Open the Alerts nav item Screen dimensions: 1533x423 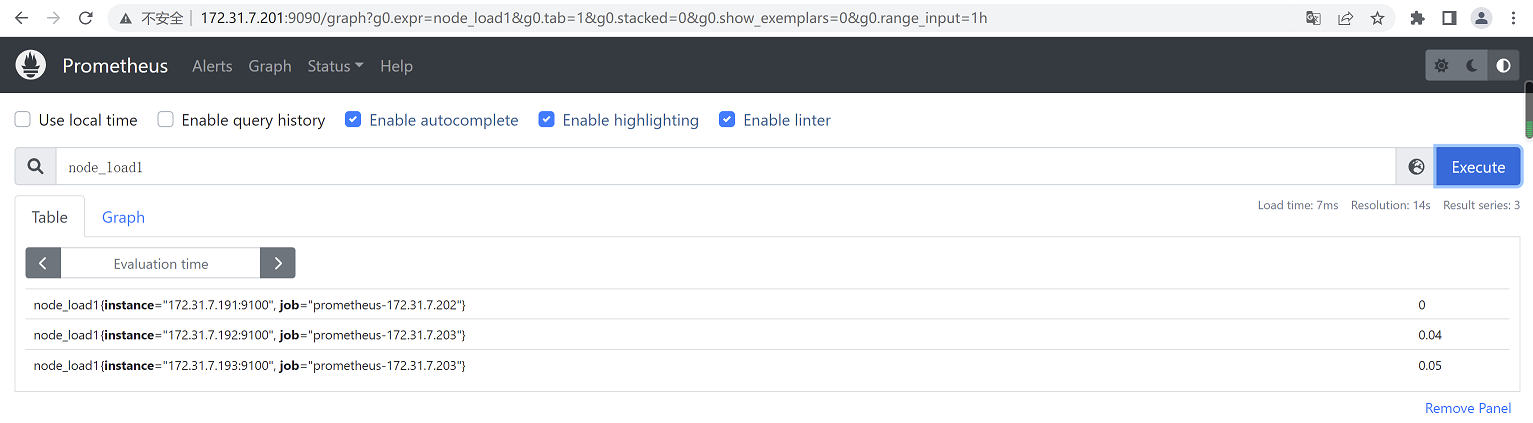(212, 66)
